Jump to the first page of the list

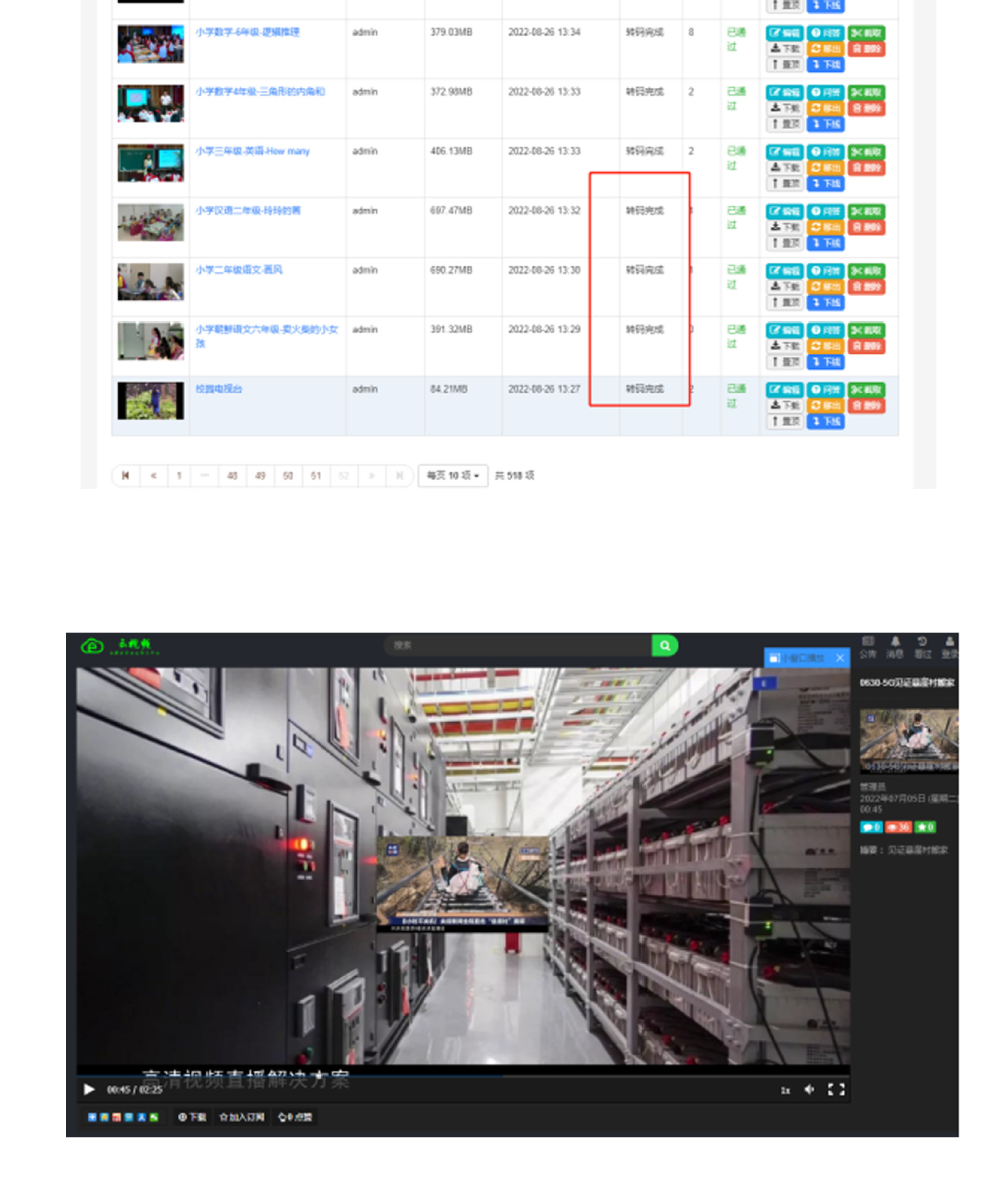click(125, 476)
